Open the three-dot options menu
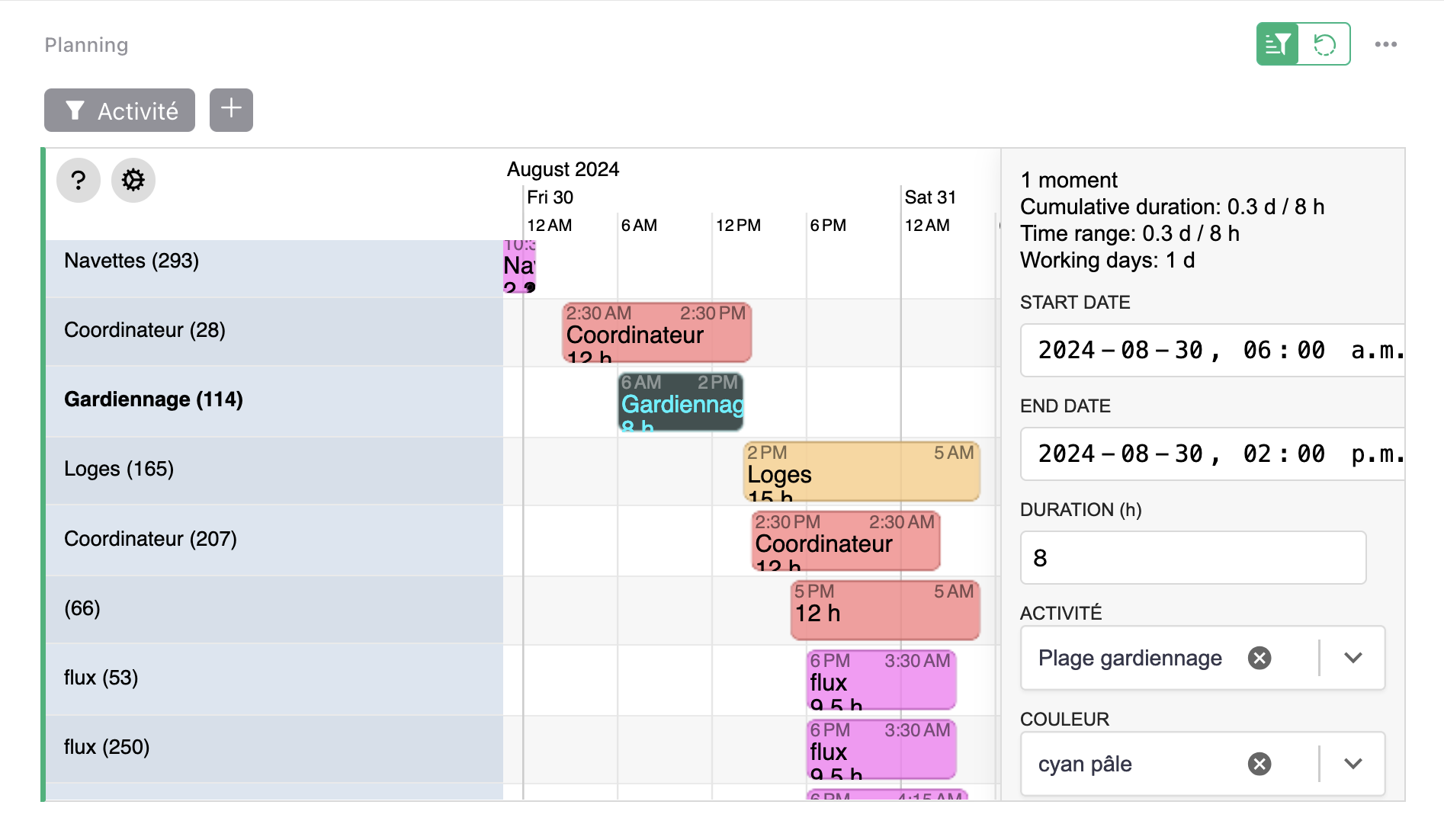The width and height of the screenshot is (1444, 840). pos(1387,44)
